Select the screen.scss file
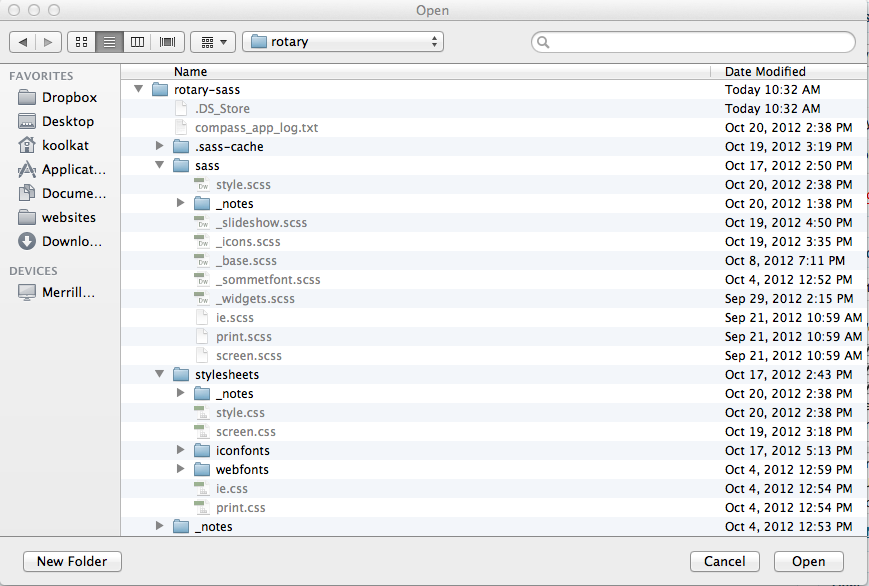 [x=493, y=355]
